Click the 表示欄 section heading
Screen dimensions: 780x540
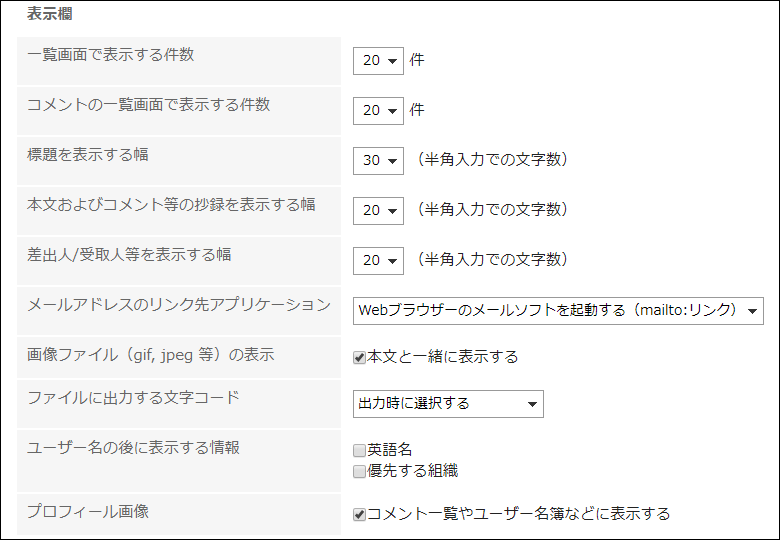(x=49, y=16)
